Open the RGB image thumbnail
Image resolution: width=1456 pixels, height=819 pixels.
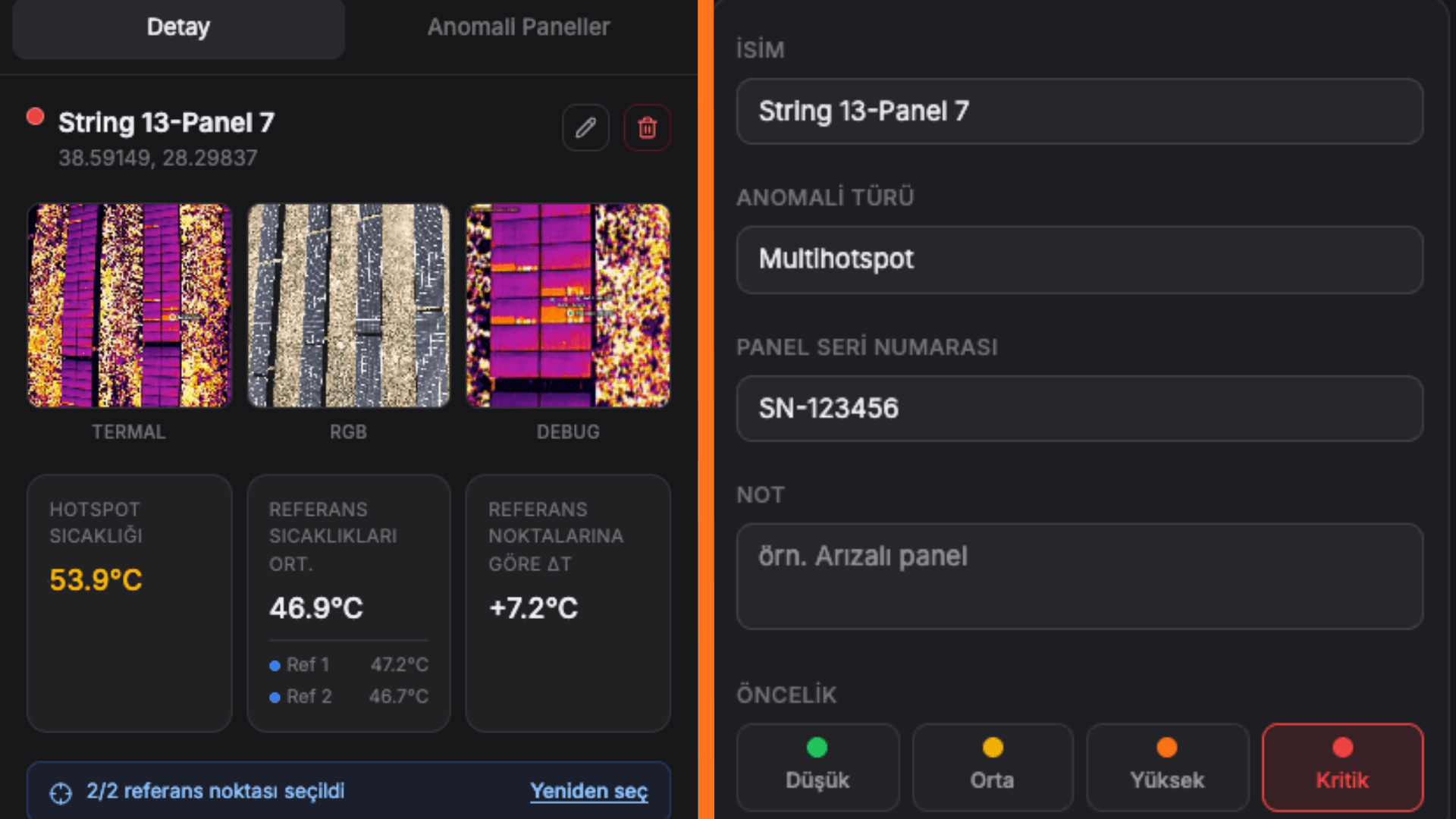click(348, 305)
